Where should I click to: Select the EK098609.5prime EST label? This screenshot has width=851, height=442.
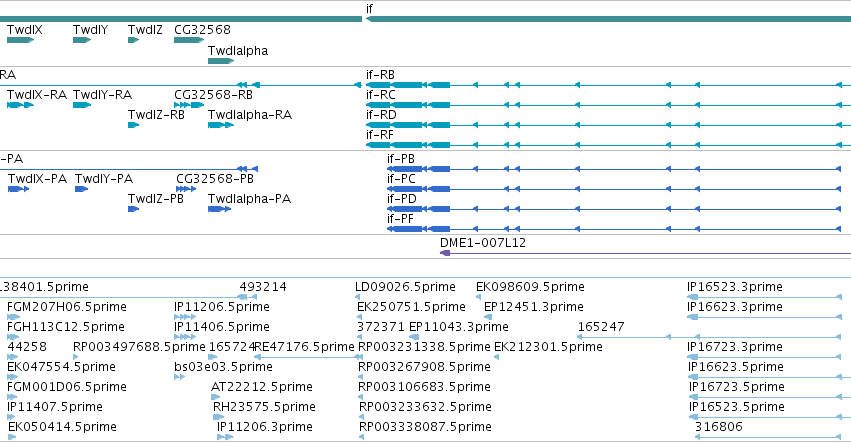(x=530, y=287)
